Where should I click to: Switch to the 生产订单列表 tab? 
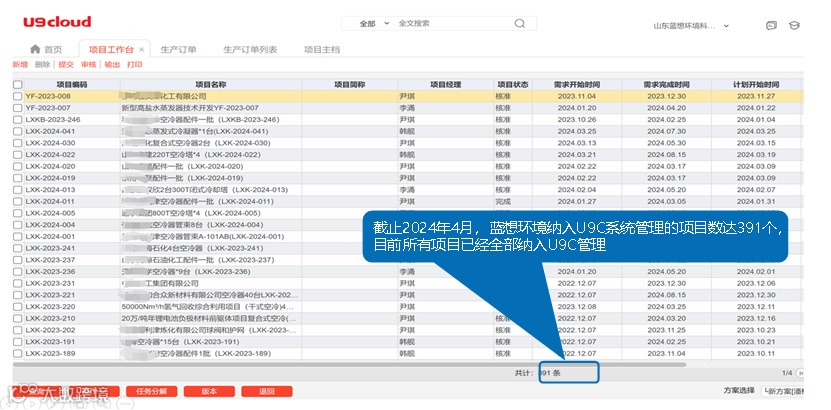[250, 50]
